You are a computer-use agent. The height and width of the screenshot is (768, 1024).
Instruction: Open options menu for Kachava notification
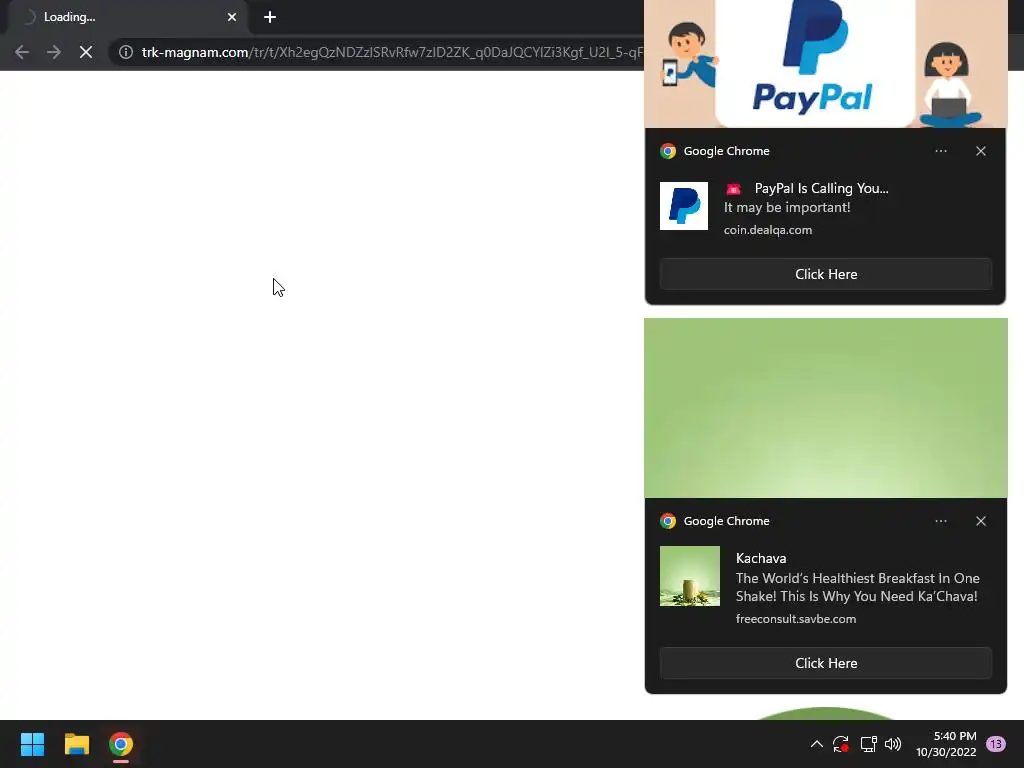(940, 521)
